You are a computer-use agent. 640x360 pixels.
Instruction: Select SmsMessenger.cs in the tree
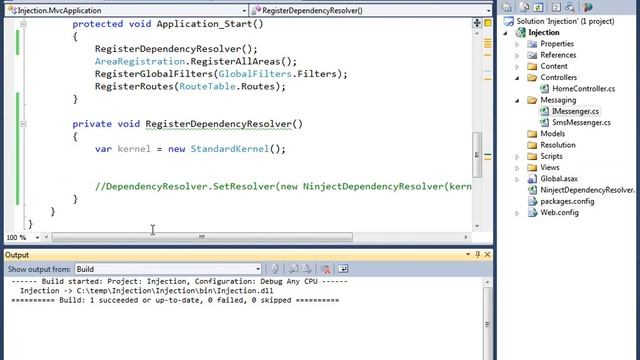[581, 122]
